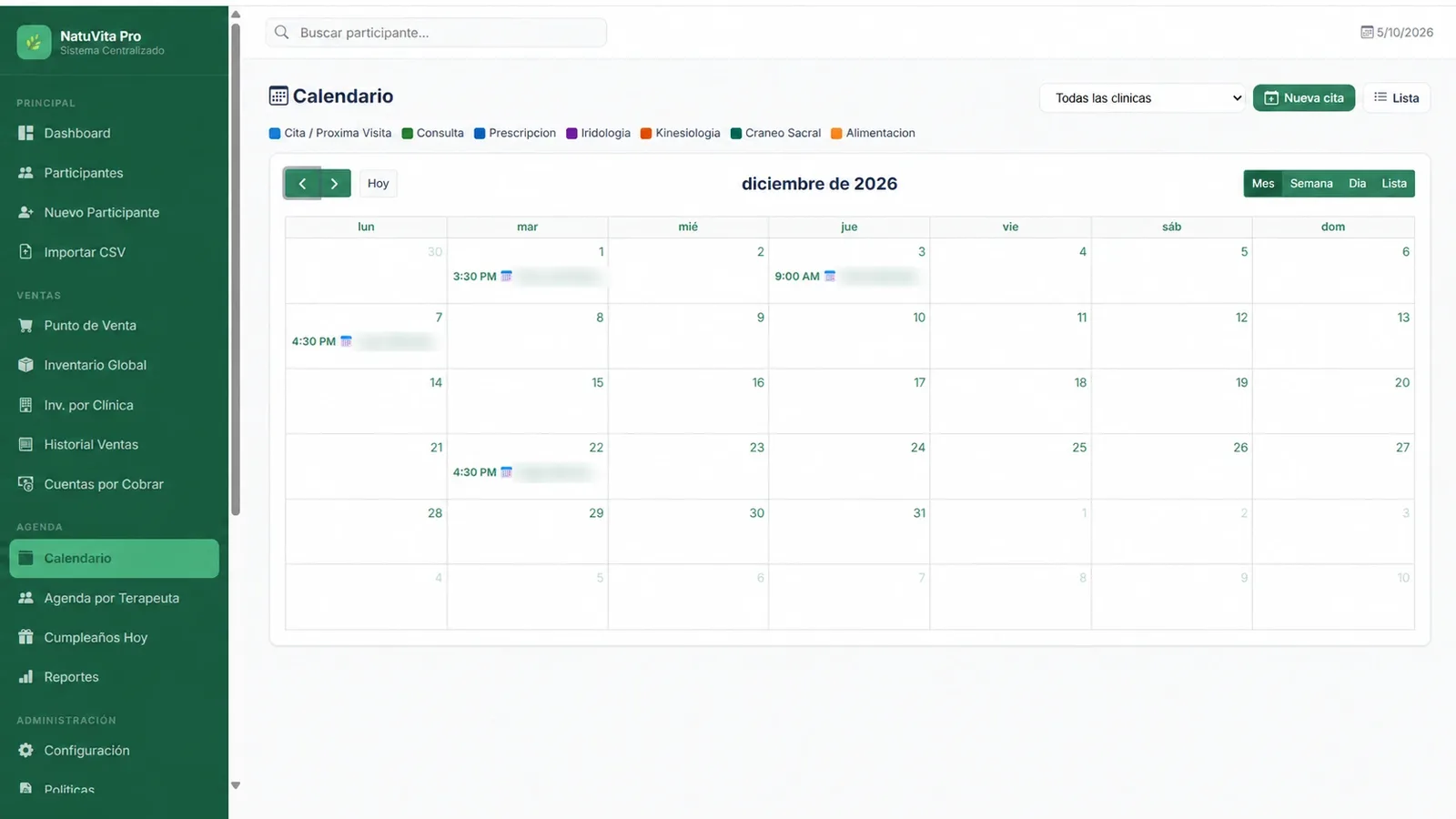Open the 9:00 AM appointment on December 3
Image resolution: width=1456 pixels, height=819 pixels.
[848, 276]
